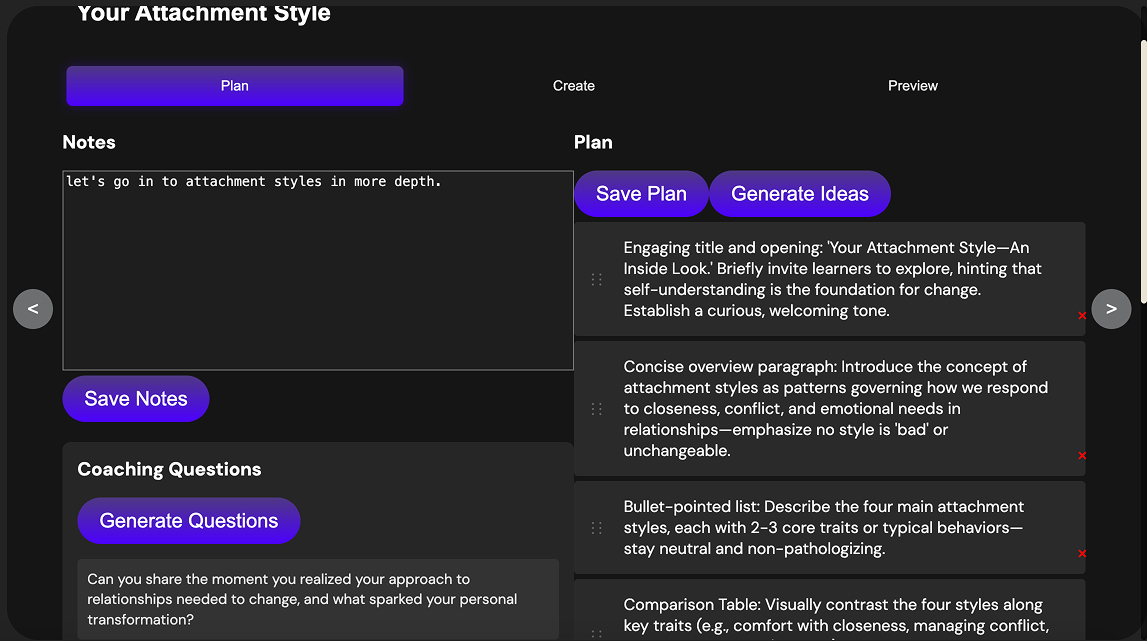
Task: Go to the Preview tab
Action: coord(913,86)
